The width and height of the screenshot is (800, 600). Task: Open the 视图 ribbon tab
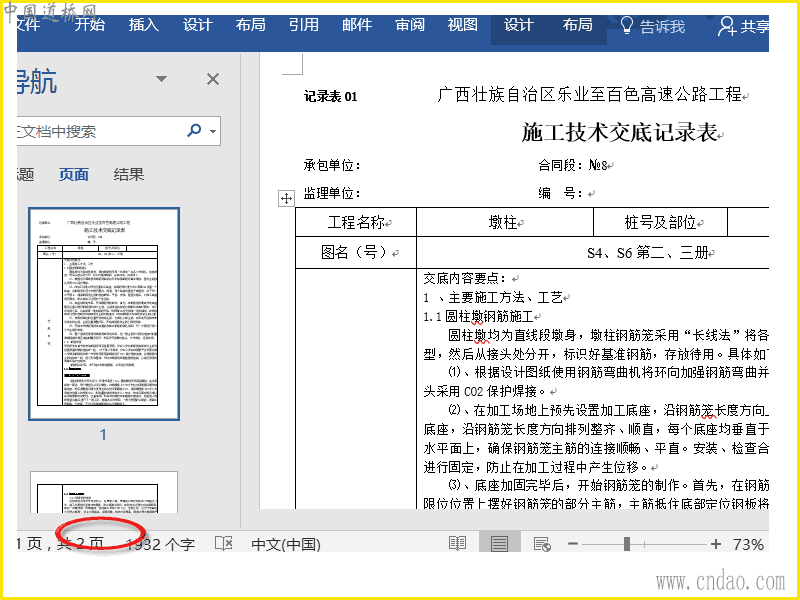point(463,25)
